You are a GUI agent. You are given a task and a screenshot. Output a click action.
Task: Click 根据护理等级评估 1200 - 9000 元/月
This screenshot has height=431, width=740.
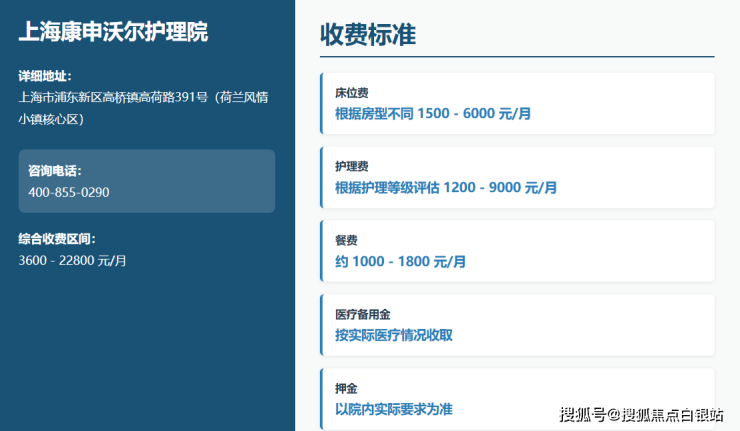[446, 187]
